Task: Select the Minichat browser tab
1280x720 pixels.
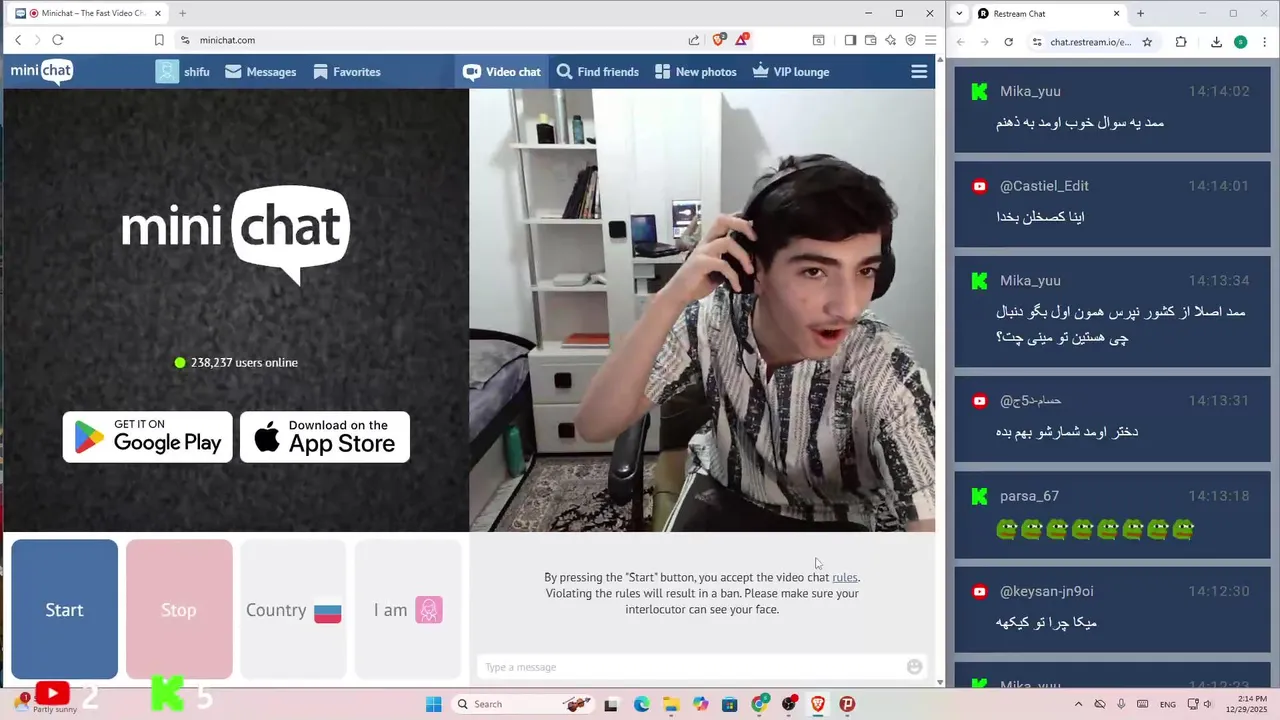Action: pos(88,13)
